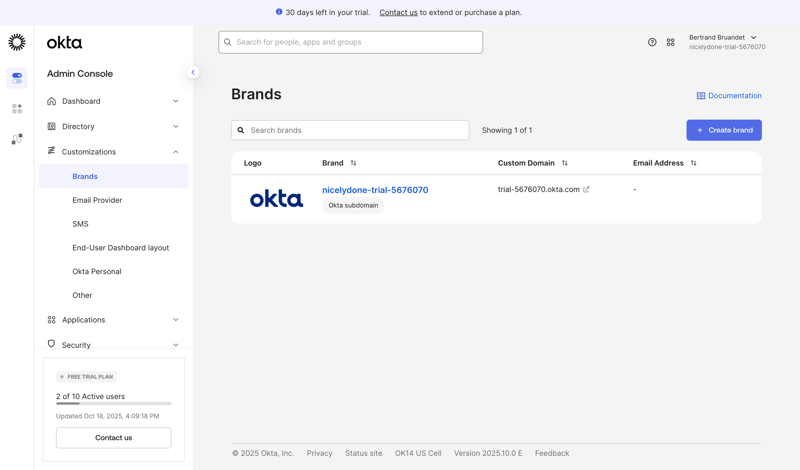Click Version 2025.10.0 E in footer
Screen dimensions: 800x470
pyautogui.click(x=488, y=453)
